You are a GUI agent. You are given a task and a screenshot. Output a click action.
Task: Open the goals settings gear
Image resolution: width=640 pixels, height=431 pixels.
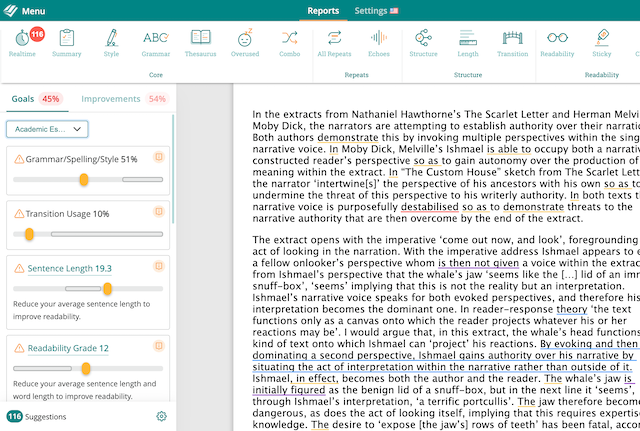(162, 416)
